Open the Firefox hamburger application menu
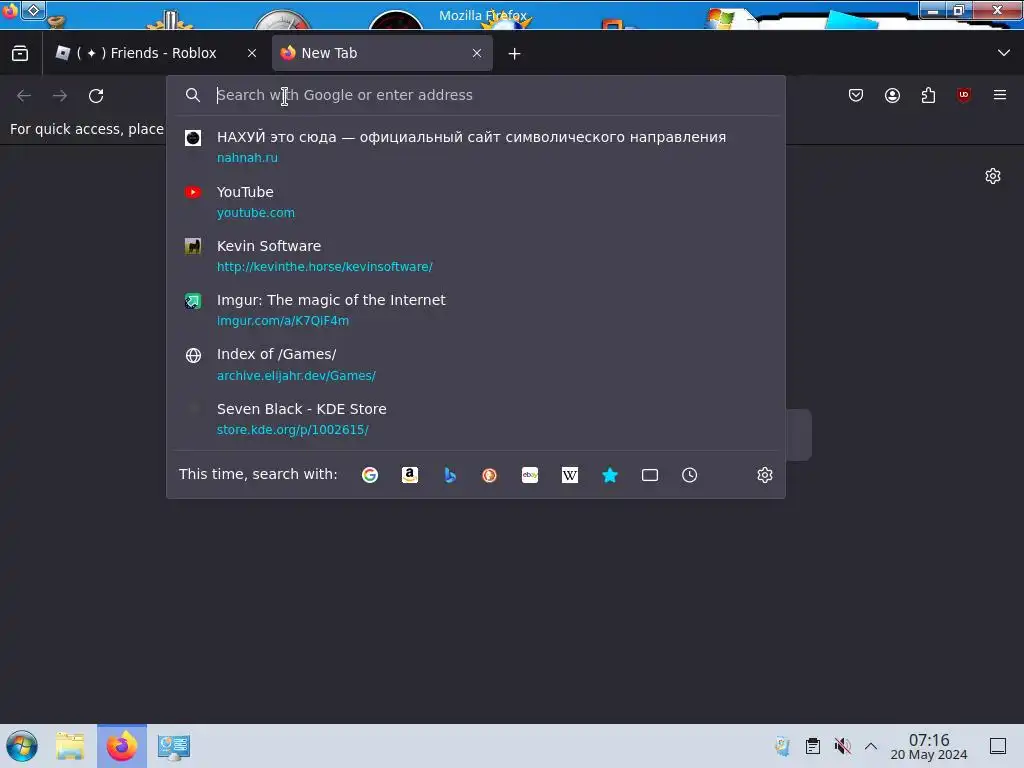The image size is (1024, 768). click(1000, 95)
